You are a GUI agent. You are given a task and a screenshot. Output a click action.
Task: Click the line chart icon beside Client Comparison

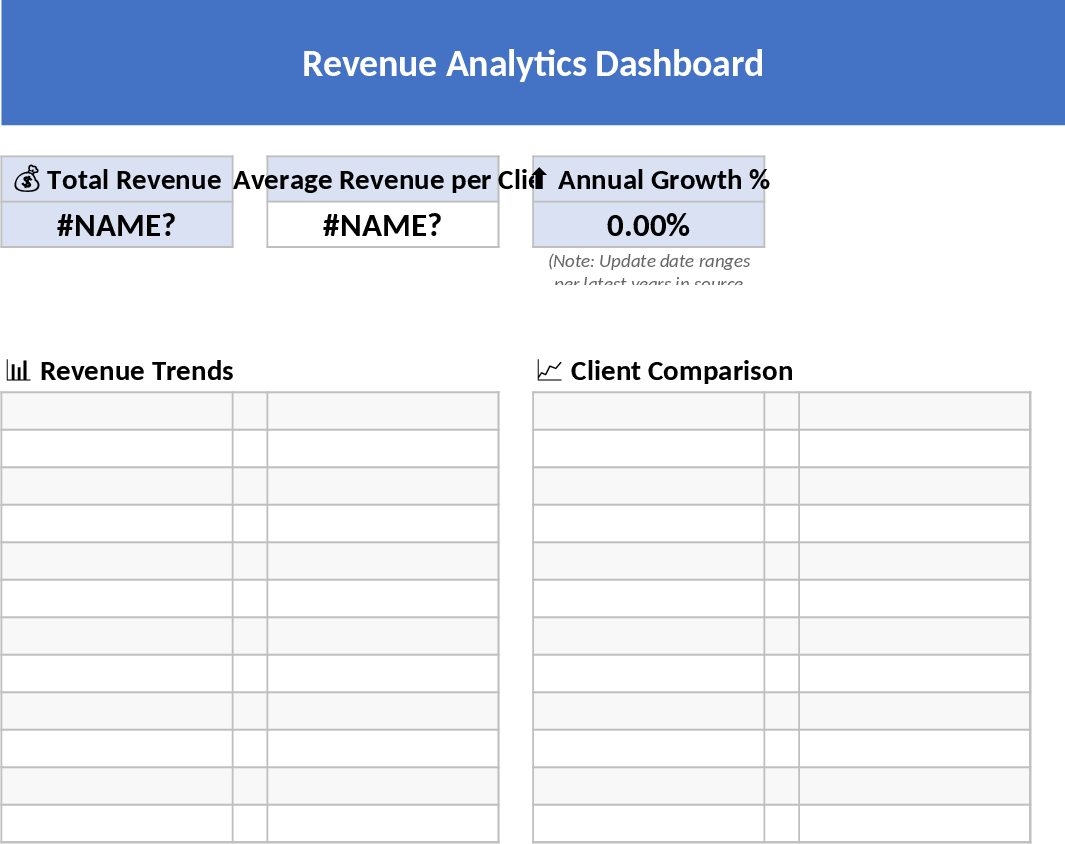pos(549,370)
